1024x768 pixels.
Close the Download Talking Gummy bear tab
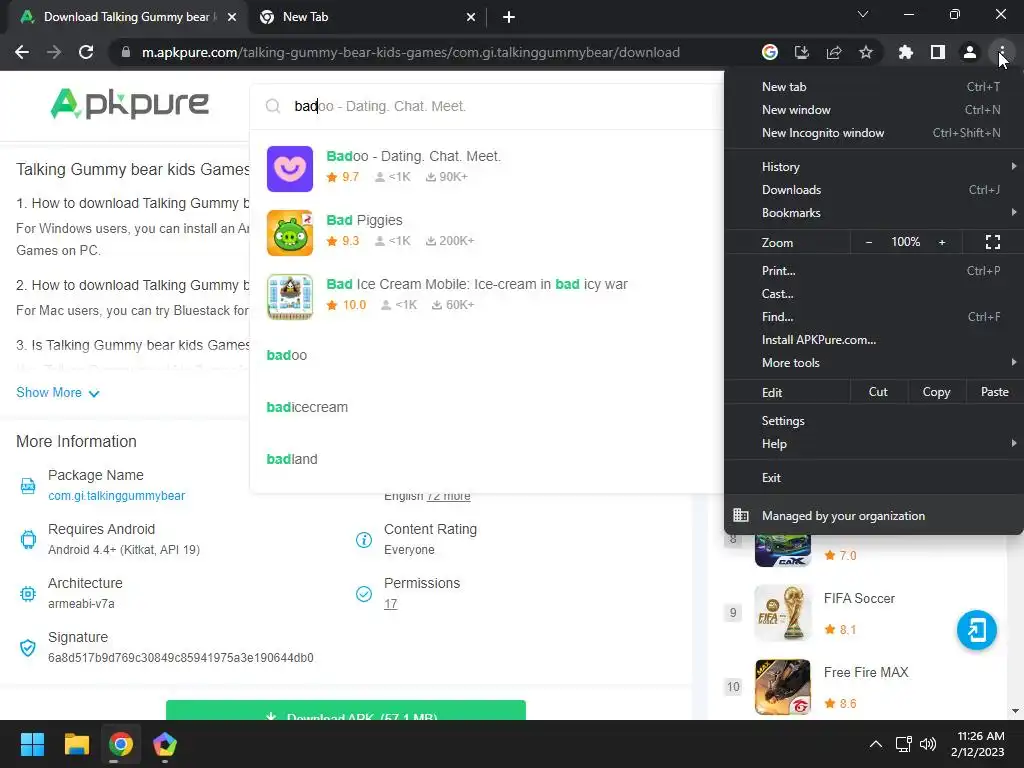point(232,17)
